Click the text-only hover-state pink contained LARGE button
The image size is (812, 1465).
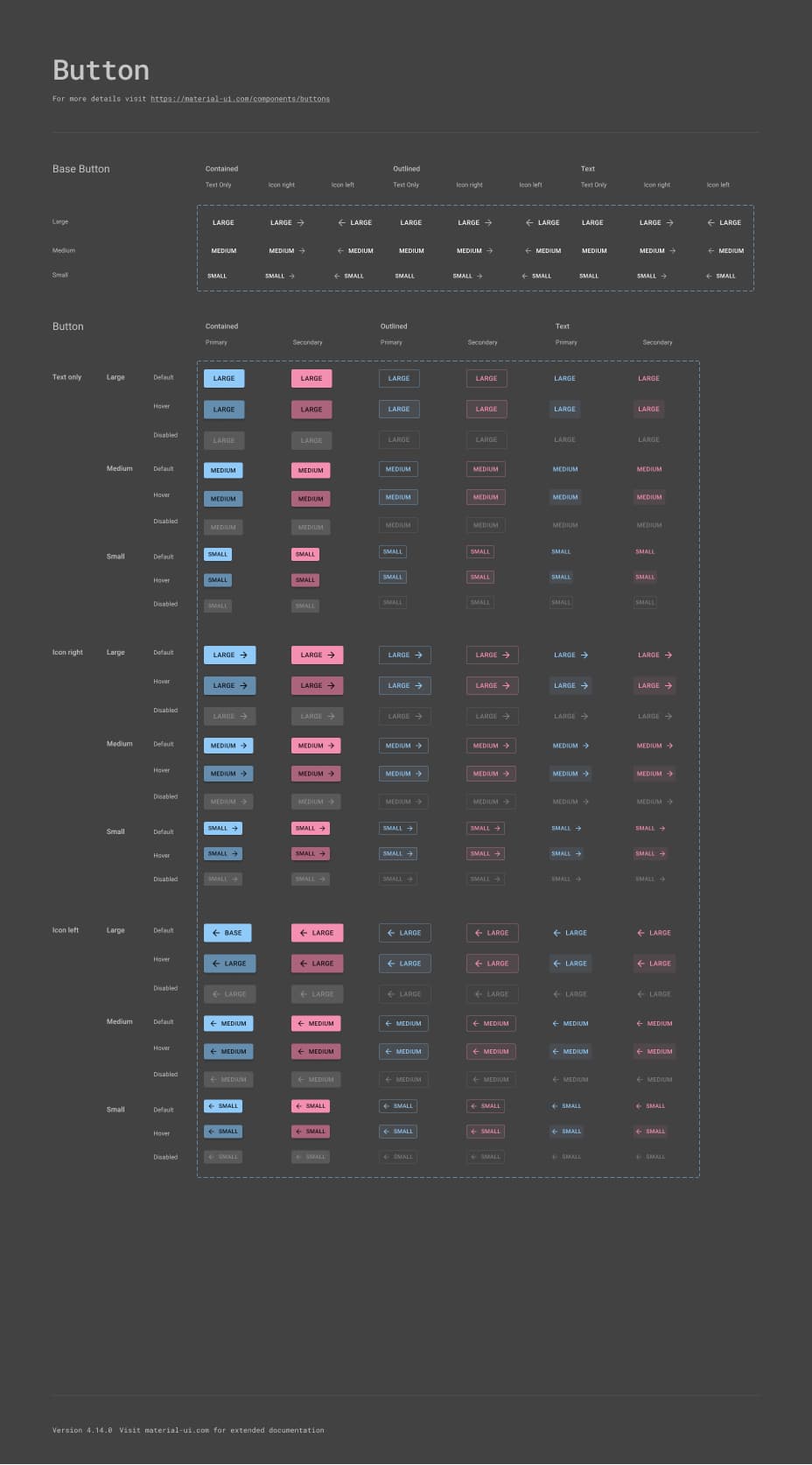pos(311,409)
